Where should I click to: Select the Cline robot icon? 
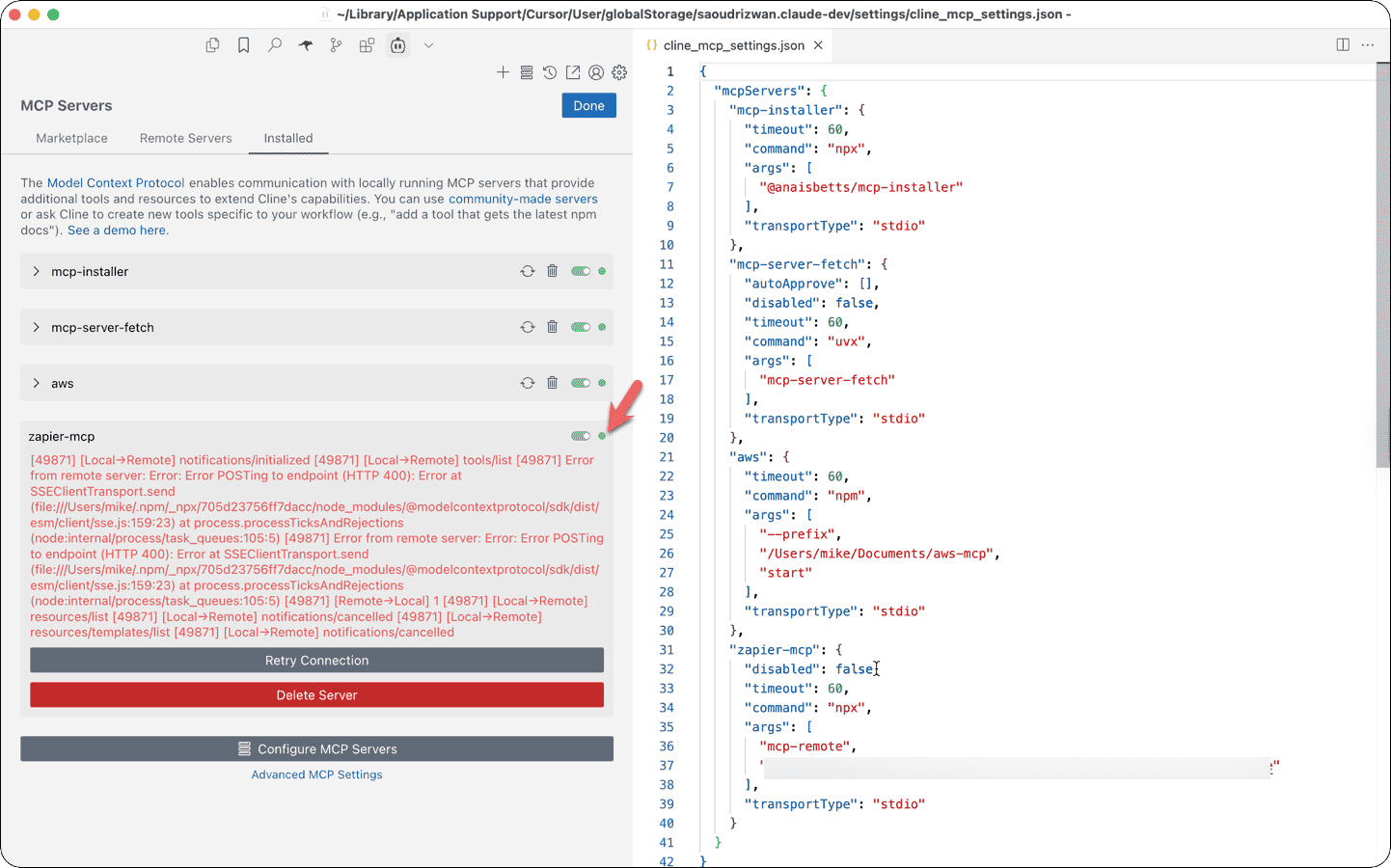(397, 45)
